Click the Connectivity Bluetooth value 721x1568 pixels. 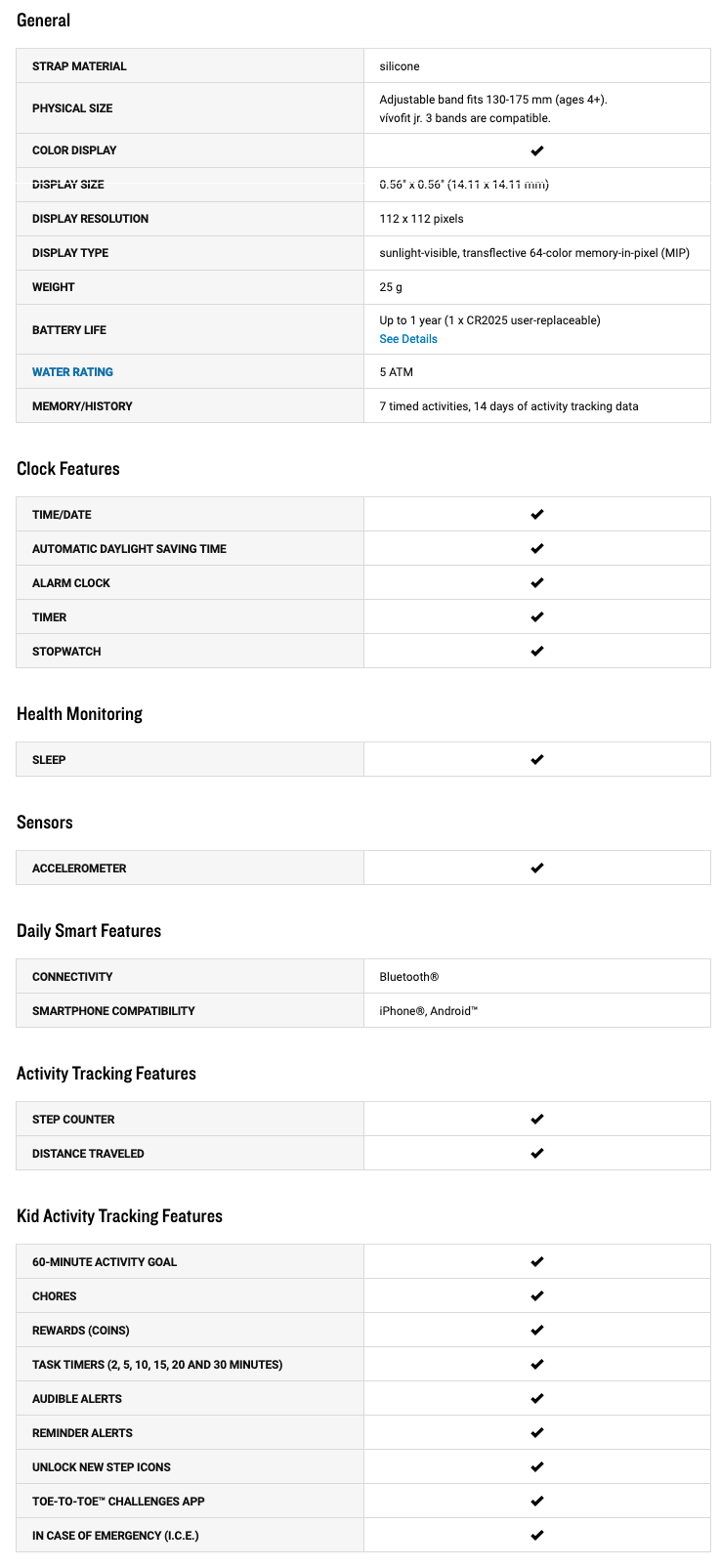(x=409, y=977)
